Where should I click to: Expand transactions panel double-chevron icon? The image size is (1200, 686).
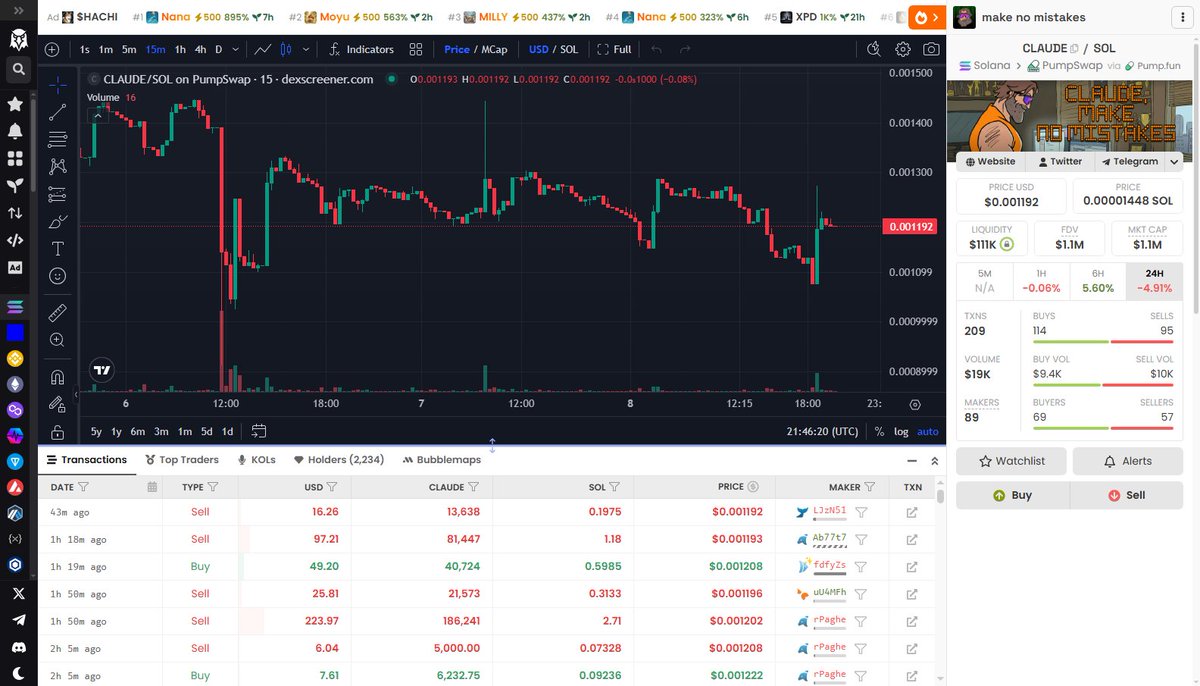tap(935, 461)
